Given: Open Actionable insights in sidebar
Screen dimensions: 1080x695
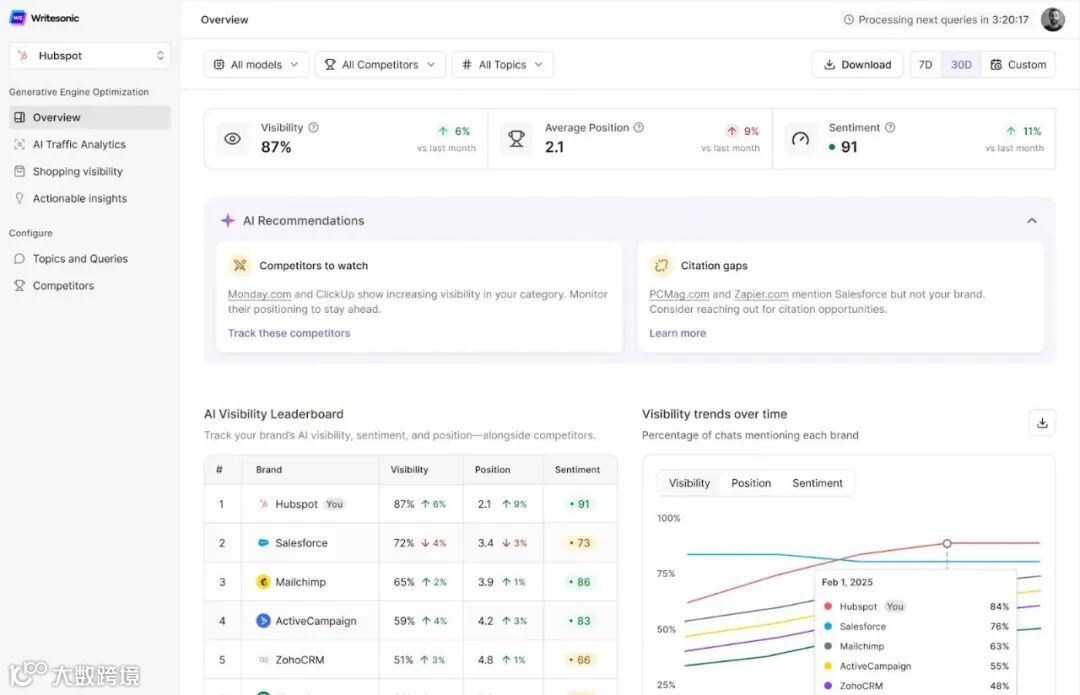Looking at the screenshot, I should click(80, 198).
